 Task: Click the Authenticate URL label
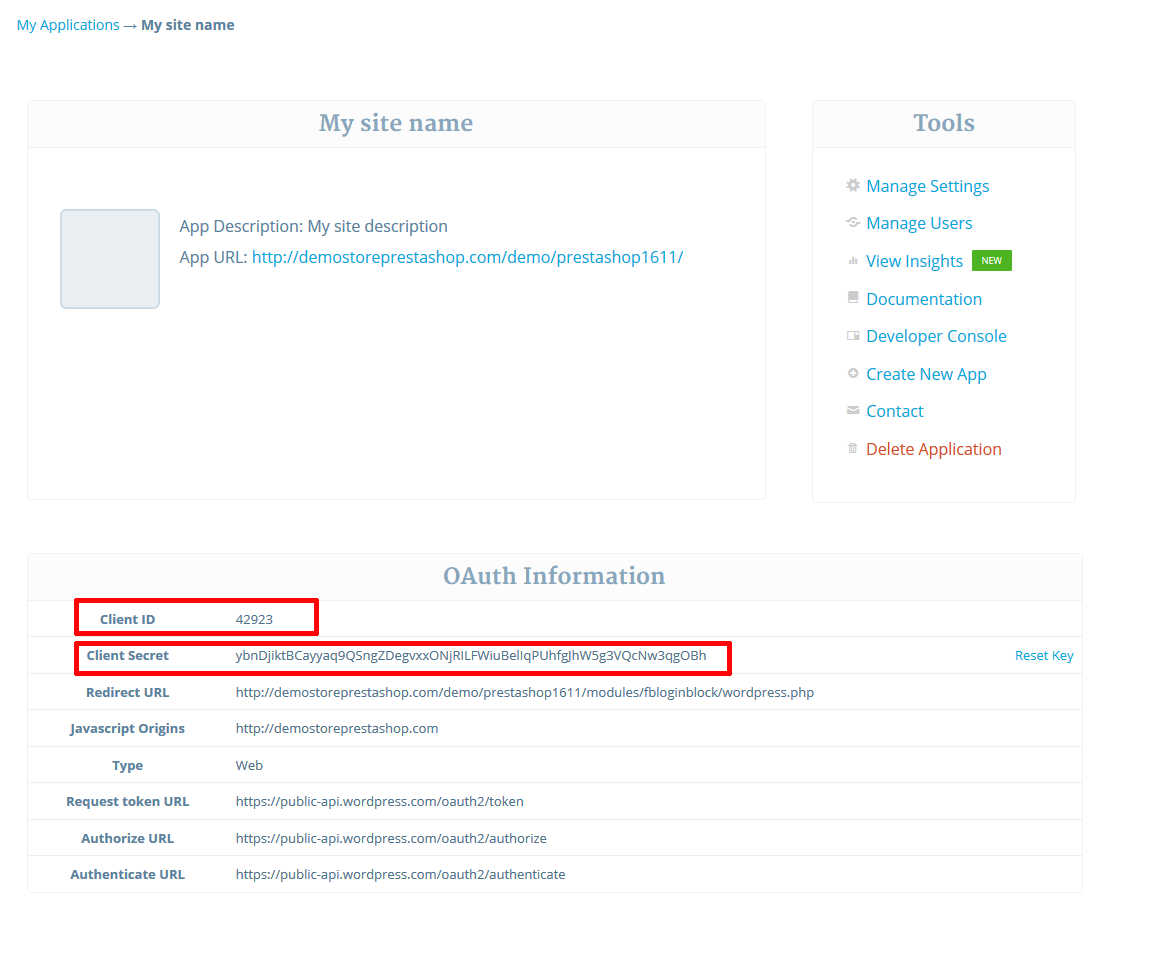[x=128, y=874]
